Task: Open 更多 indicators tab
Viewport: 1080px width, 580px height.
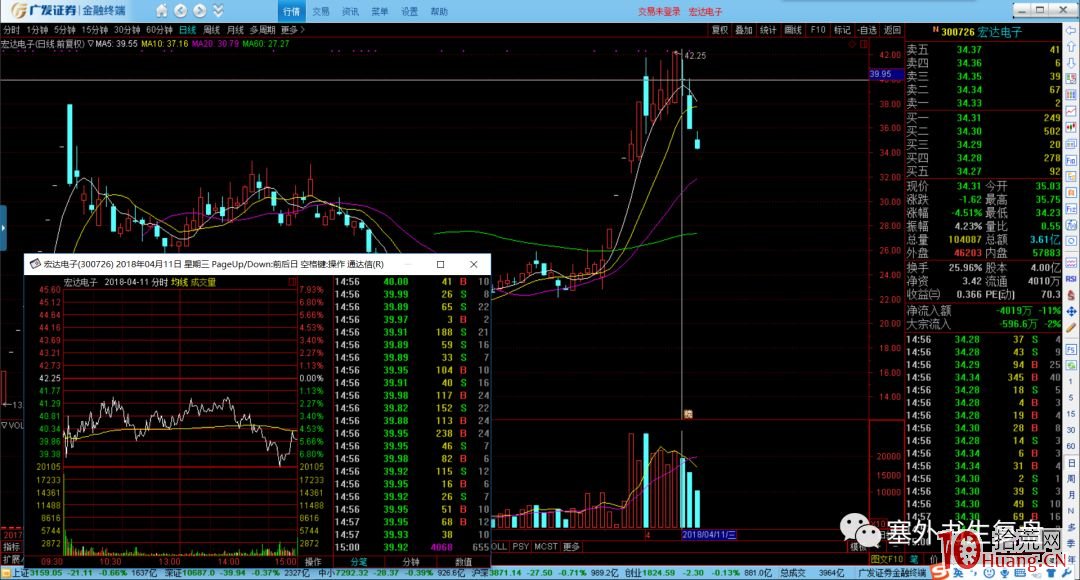Action: 572,547
